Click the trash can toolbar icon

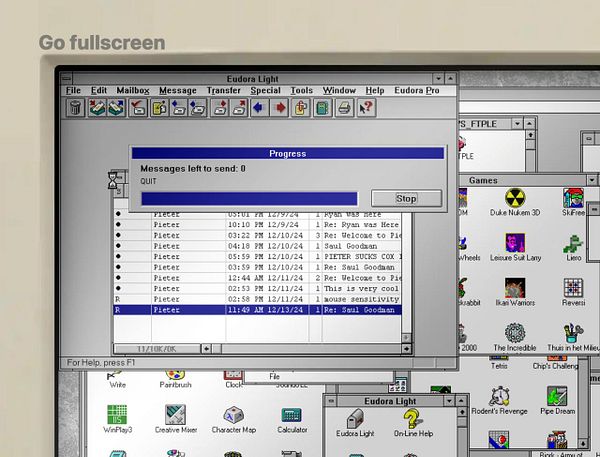75,108
